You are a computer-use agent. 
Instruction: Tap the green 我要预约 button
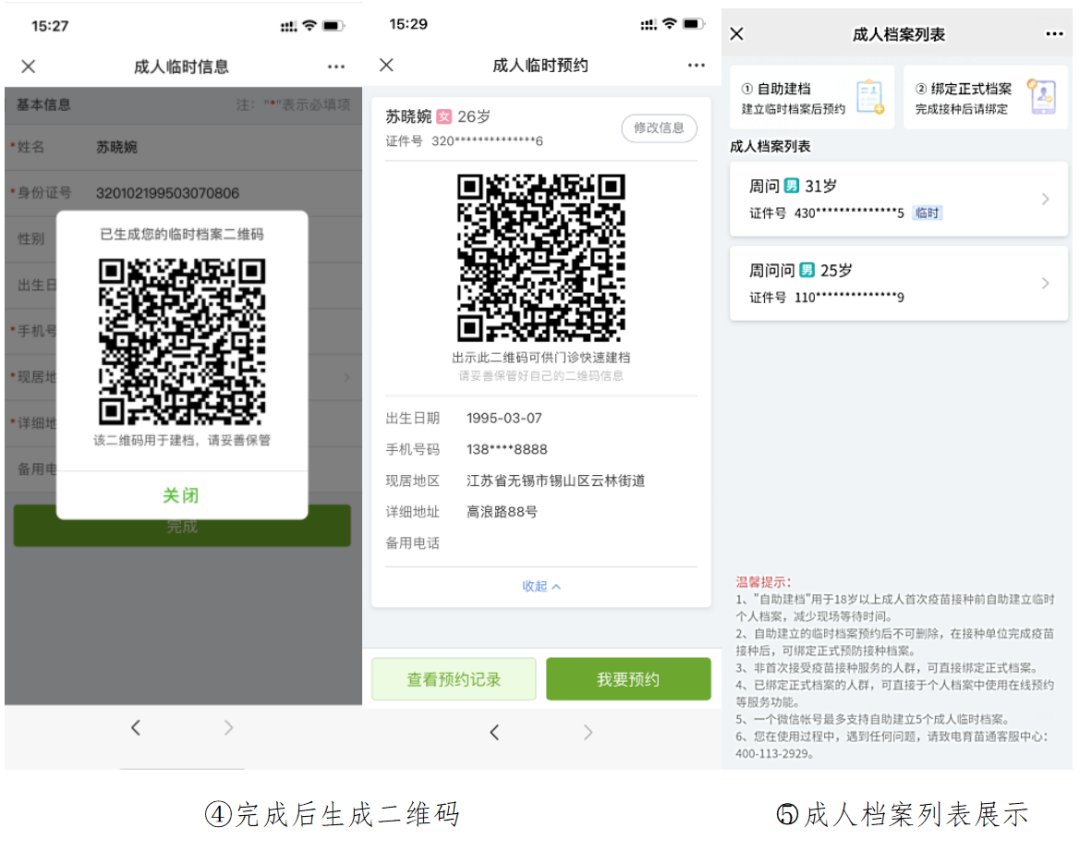coord(628,679)
